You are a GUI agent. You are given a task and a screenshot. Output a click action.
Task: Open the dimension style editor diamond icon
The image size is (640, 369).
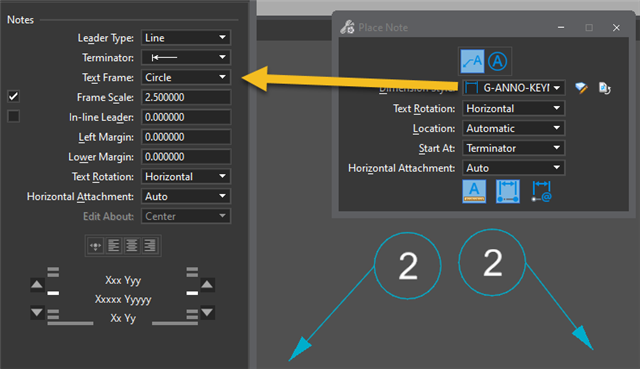point(581,88)
